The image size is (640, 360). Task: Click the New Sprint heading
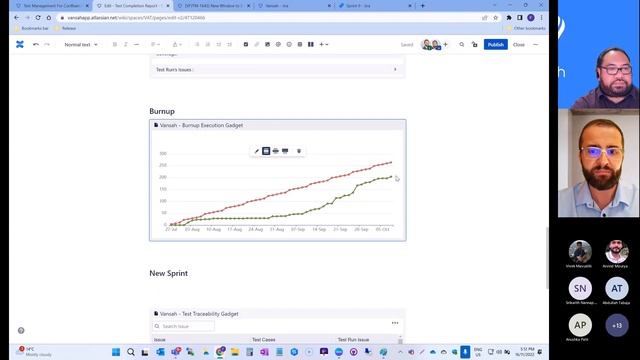[169, 273]
